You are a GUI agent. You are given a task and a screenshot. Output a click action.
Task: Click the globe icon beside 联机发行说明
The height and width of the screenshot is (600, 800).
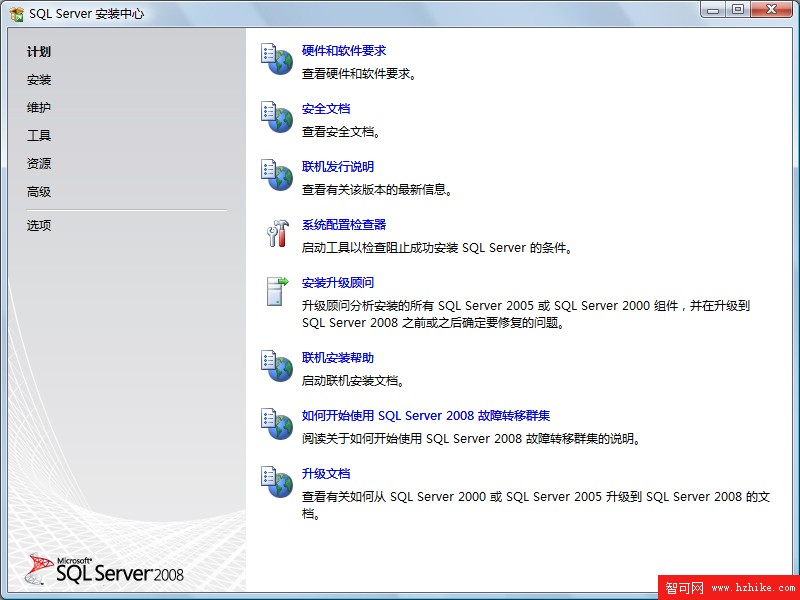click(277, 175)
